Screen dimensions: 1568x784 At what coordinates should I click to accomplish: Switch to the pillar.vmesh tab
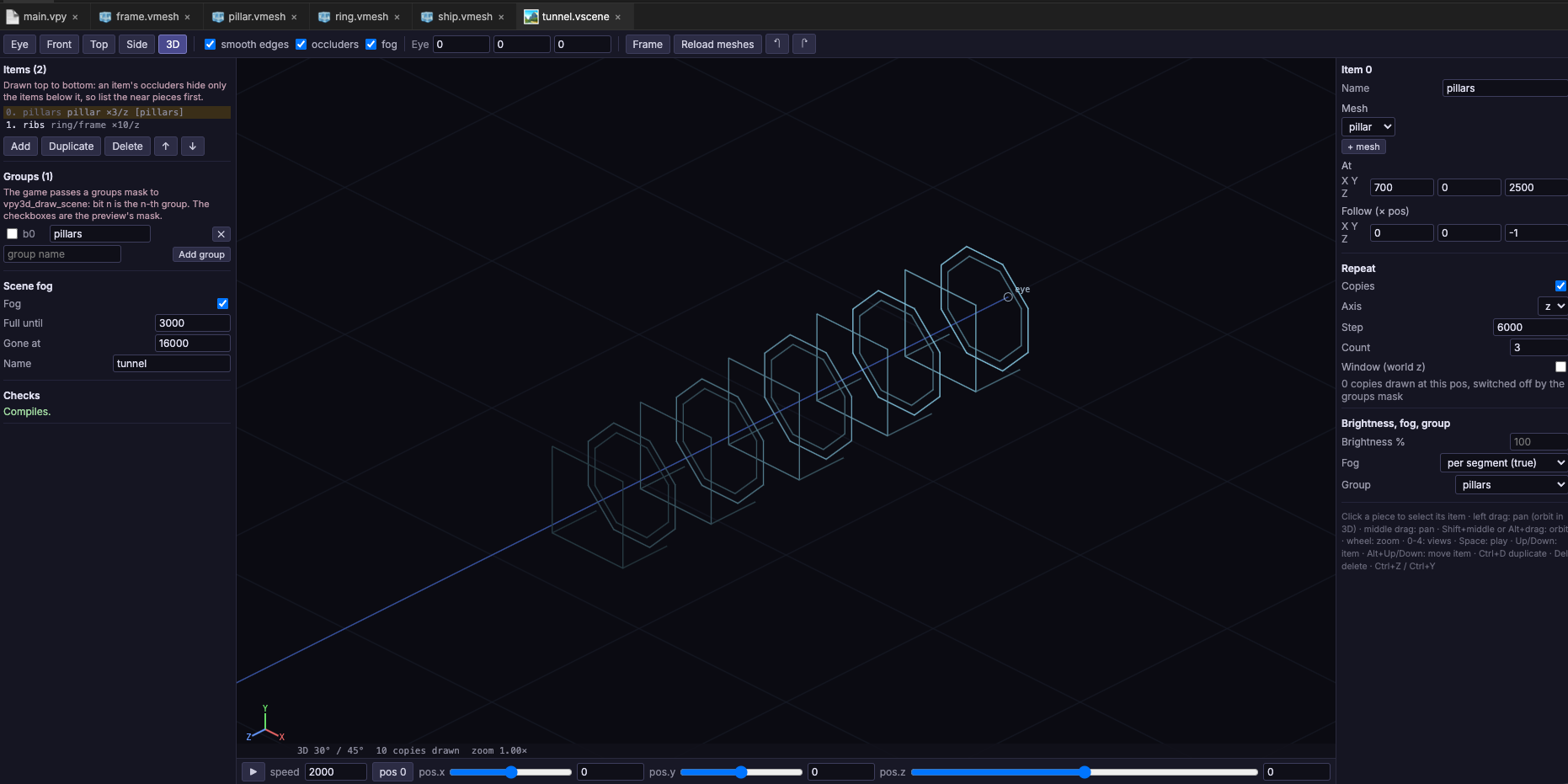257,17
